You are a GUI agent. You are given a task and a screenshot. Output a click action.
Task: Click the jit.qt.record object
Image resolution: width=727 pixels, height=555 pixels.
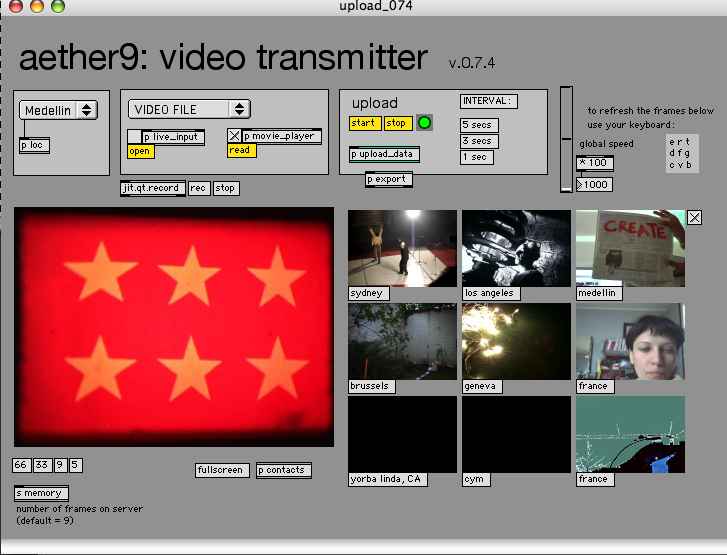(x=152, y=188)
